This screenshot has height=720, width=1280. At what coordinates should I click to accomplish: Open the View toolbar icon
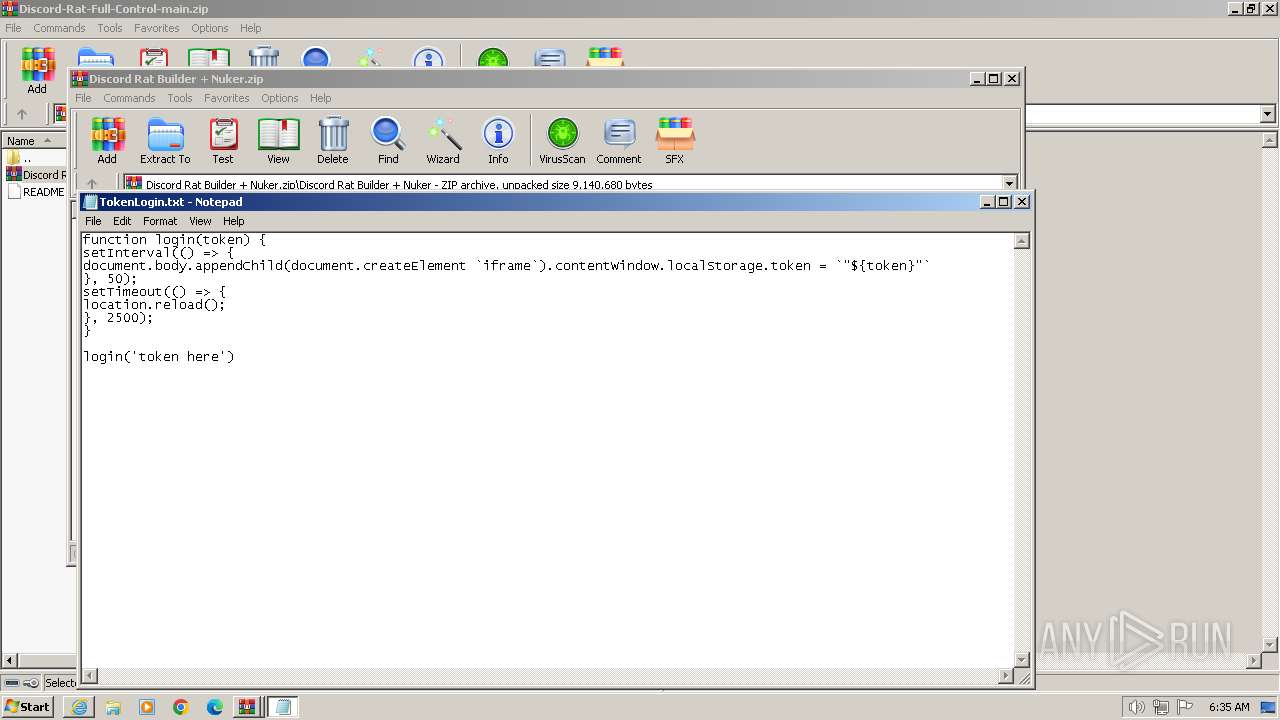click(278, 140)
